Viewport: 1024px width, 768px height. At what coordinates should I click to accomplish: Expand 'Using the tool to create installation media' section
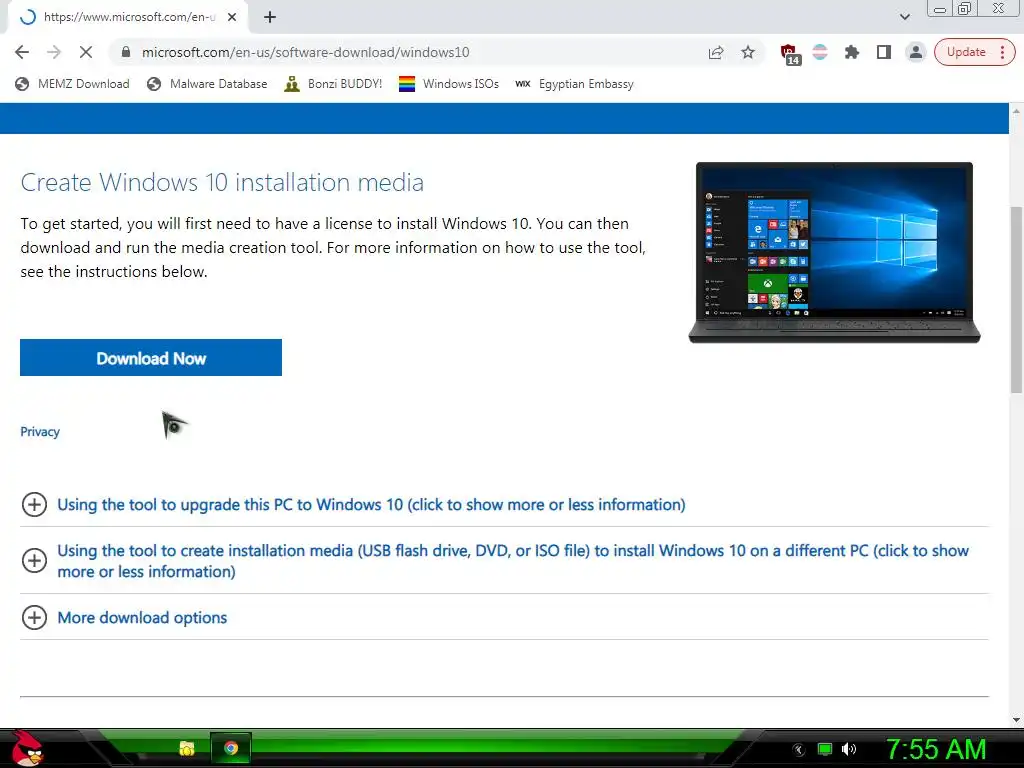tap(34, 560)
